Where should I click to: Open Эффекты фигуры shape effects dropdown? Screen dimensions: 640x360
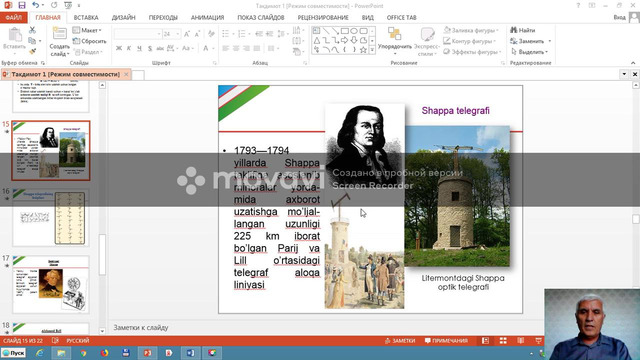pos(472,52)
